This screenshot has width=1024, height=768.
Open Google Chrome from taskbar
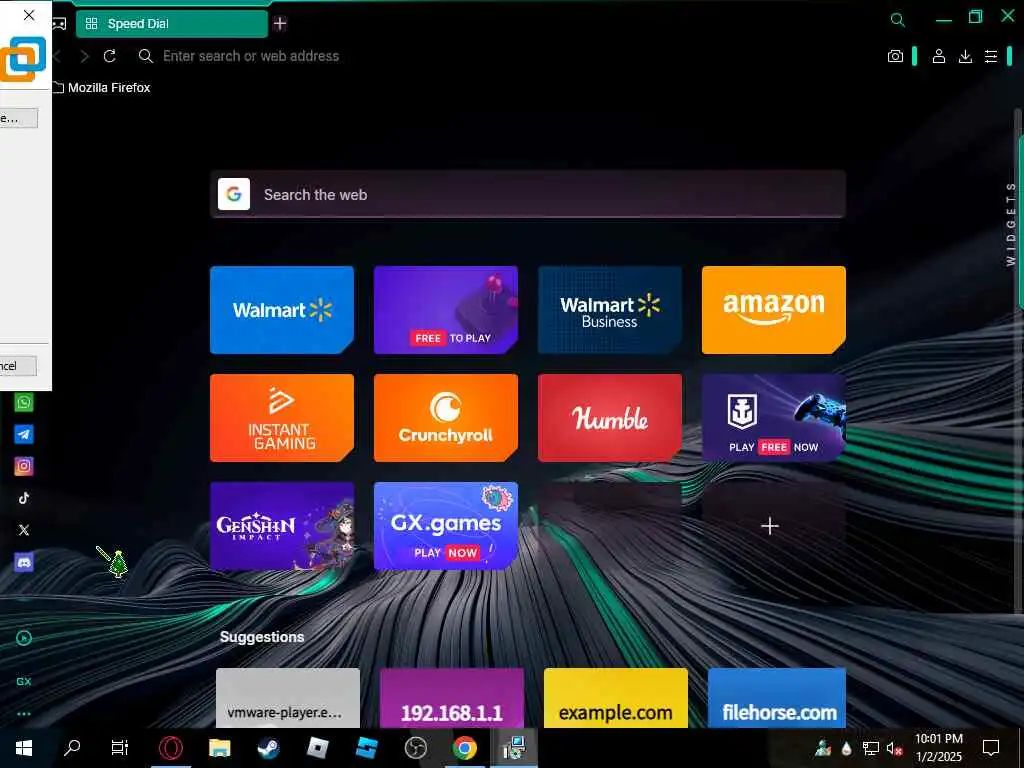pyautogui.click(x=464, y=748)
